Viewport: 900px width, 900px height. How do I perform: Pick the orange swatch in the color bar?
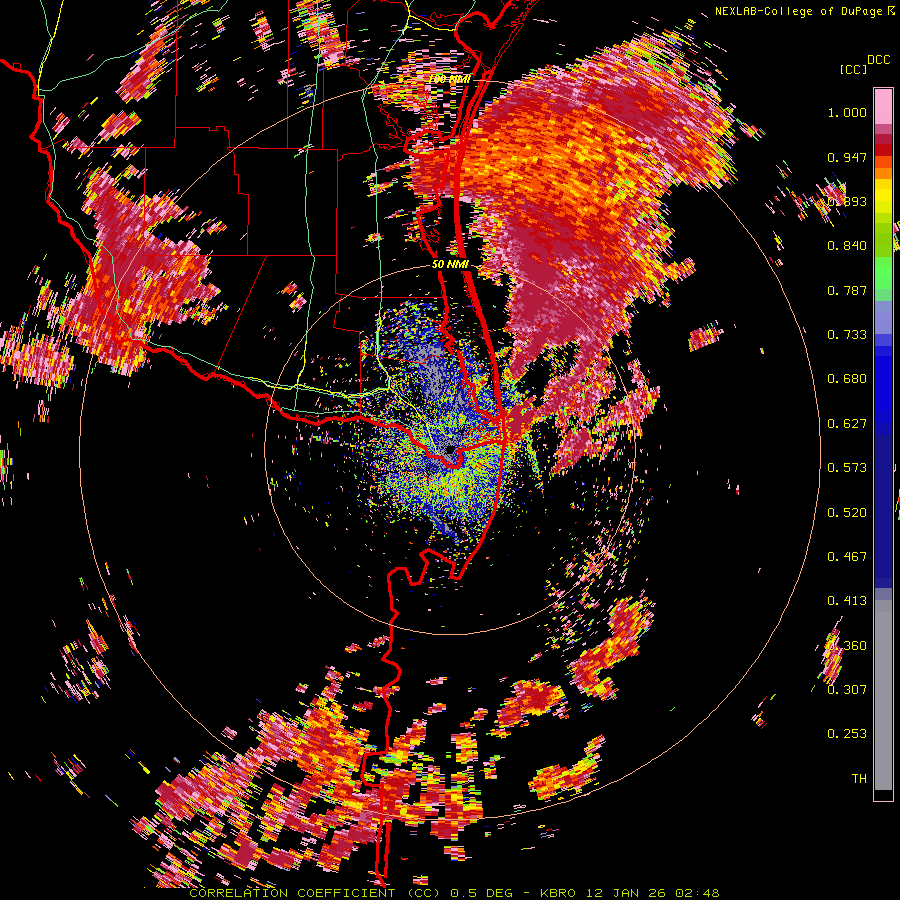click(883, 172)
